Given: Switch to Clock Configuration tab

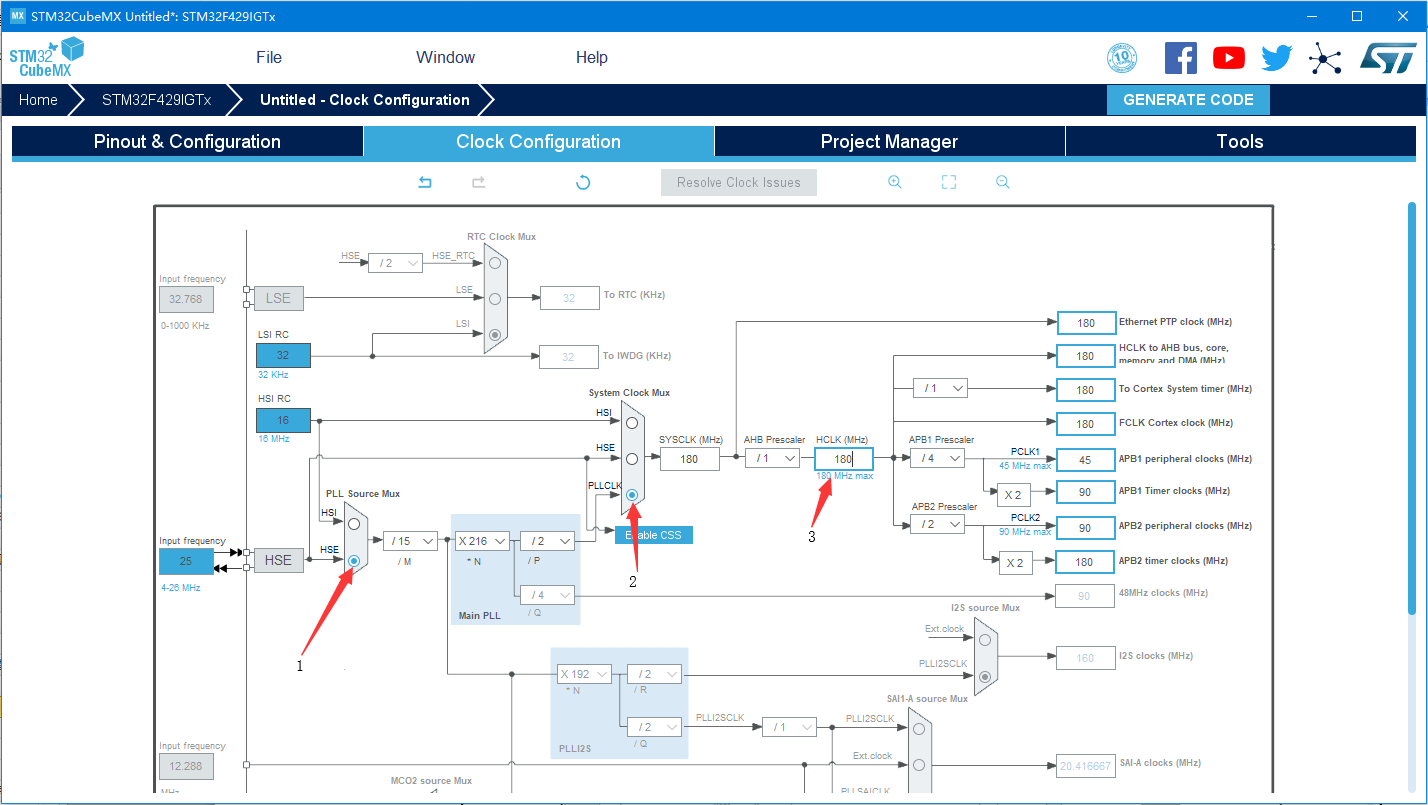Looking at the screenshot, I should (x=539, y=142).
